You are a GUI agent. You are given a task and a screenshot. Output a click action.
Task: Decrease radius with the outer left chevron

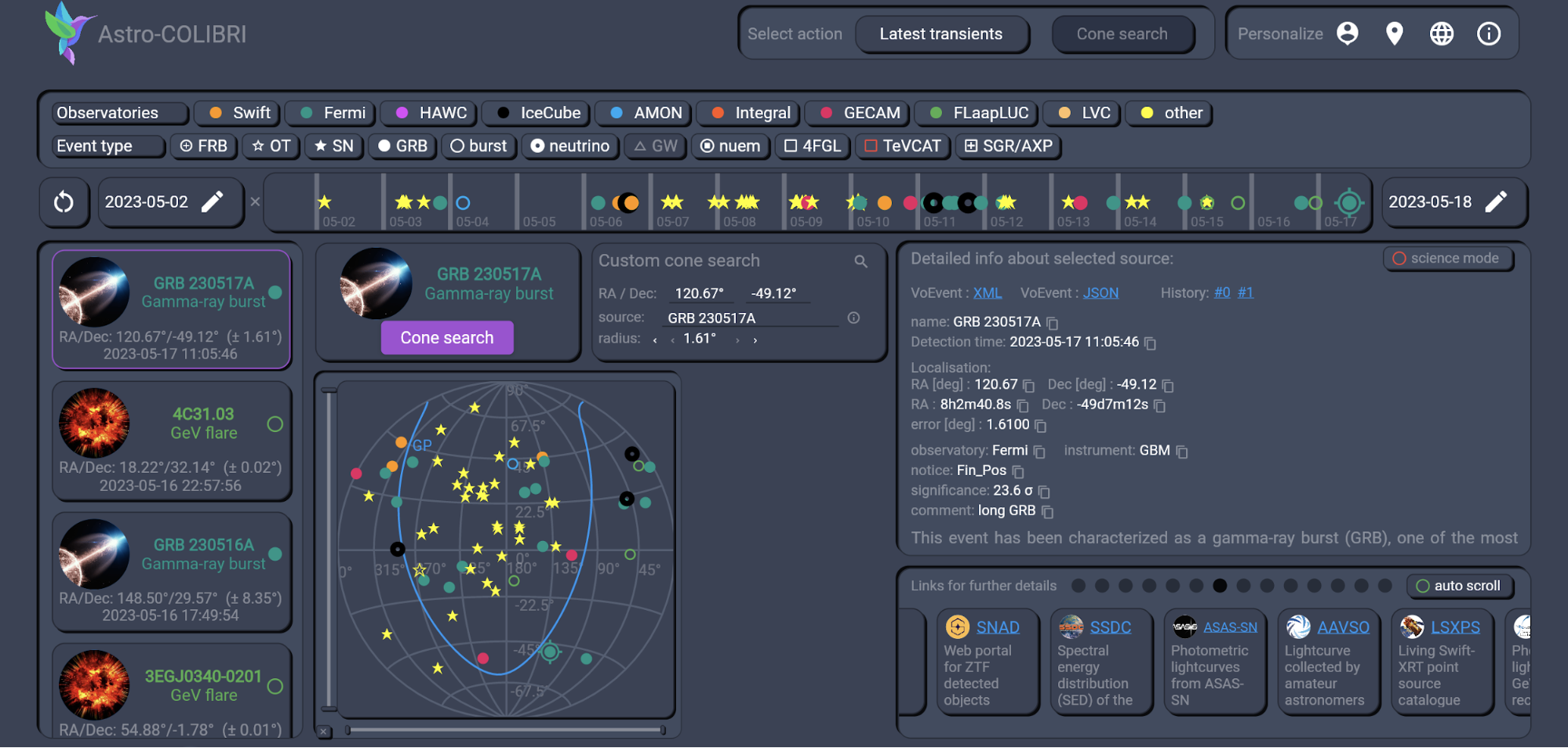click(655, 340)
